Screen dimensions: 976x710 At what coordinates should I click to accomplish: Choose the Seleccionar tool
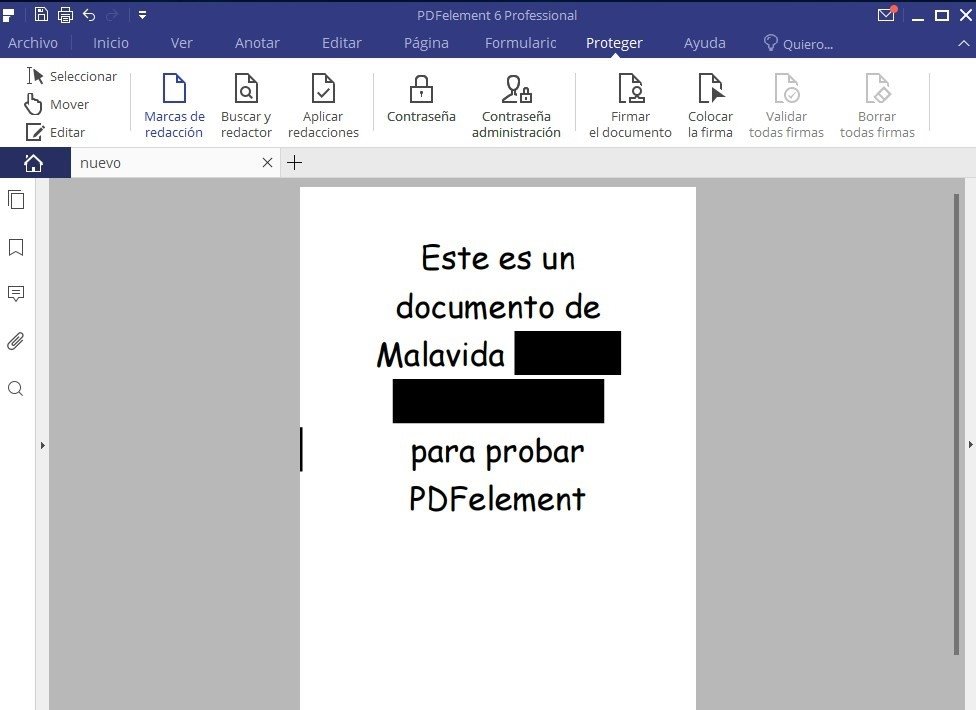coord(72,76)
